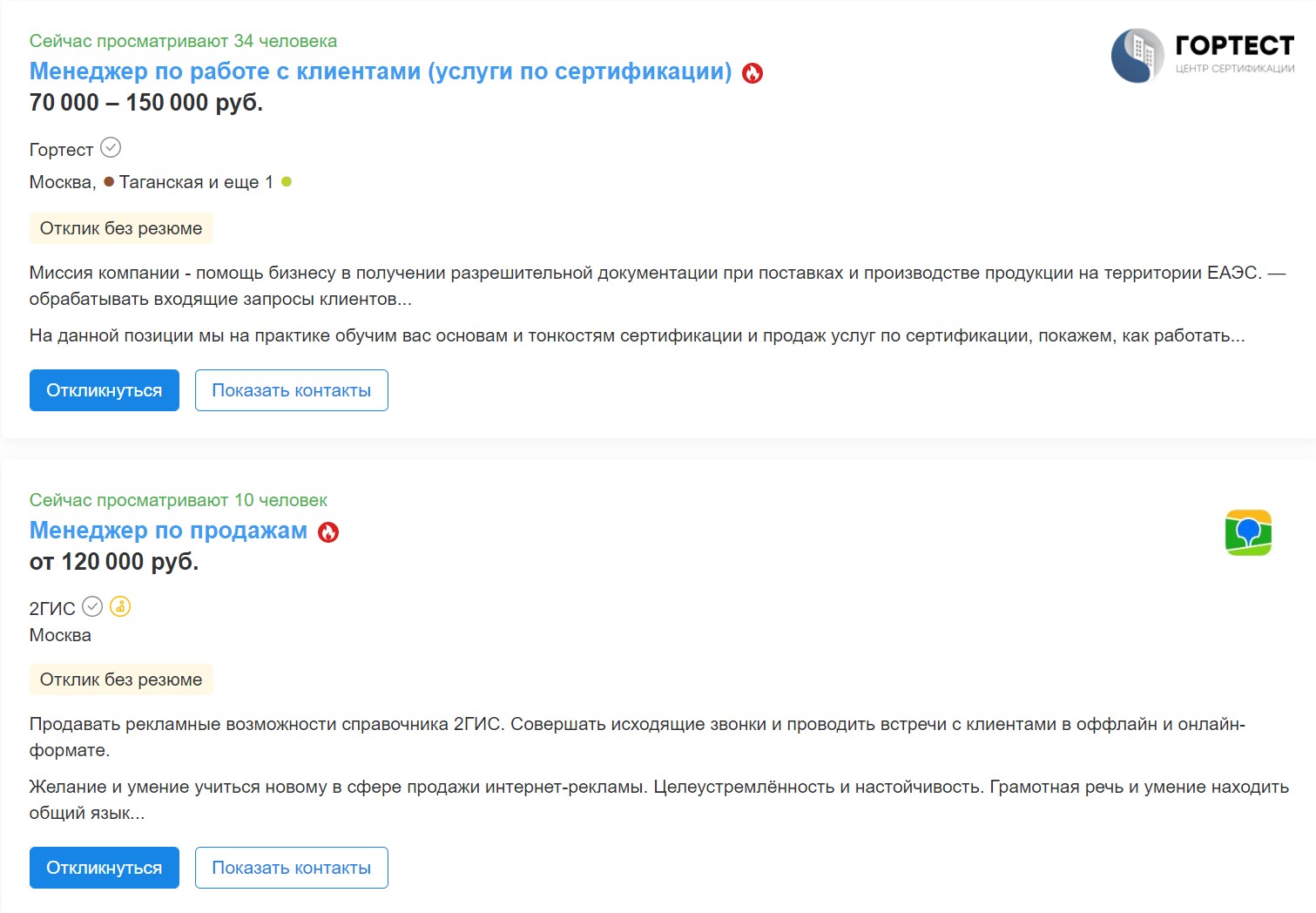Click the 'Отклик без резюме' tag in the 2ГИС card
Image resolution: width=1316 pixels, height=913 pixels.
coord(121,680)
